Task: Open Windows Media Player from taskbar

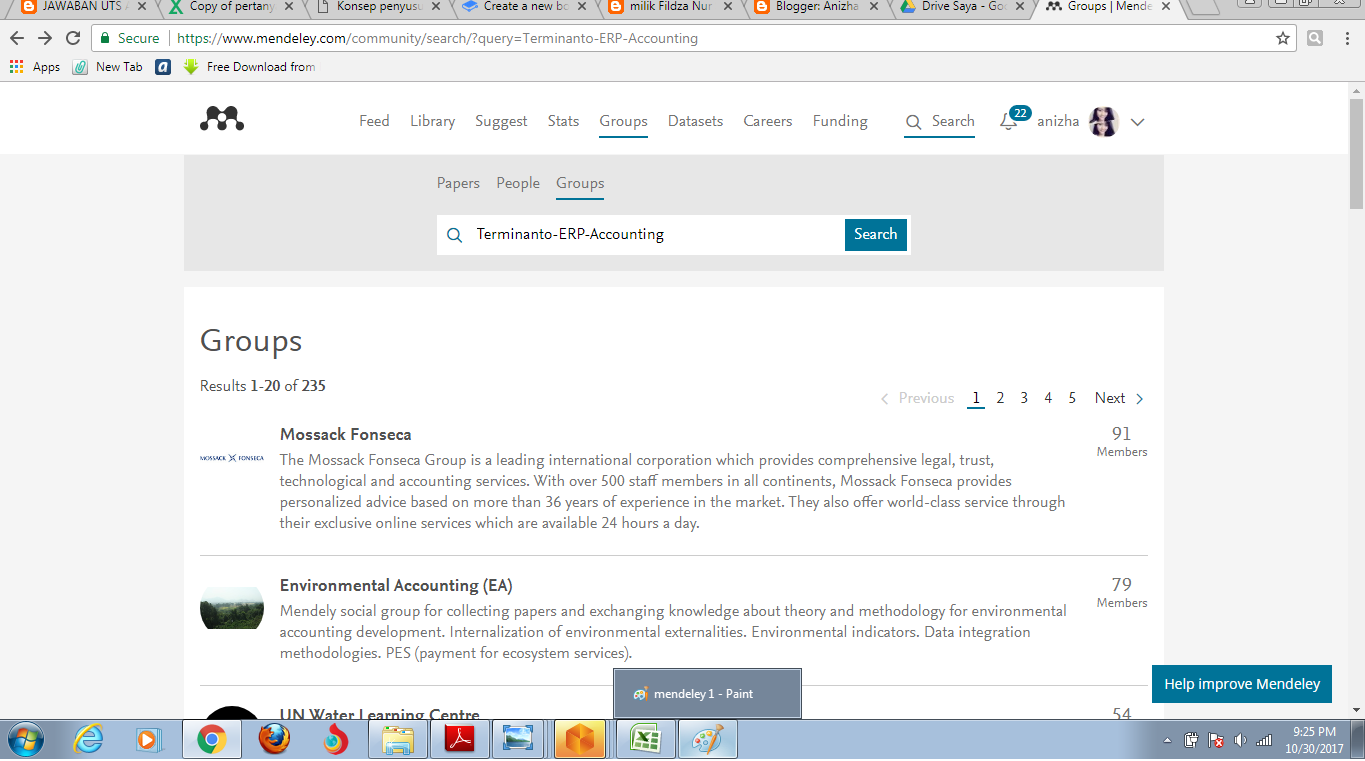Action: pyautogui.click(x=149, y=739)
